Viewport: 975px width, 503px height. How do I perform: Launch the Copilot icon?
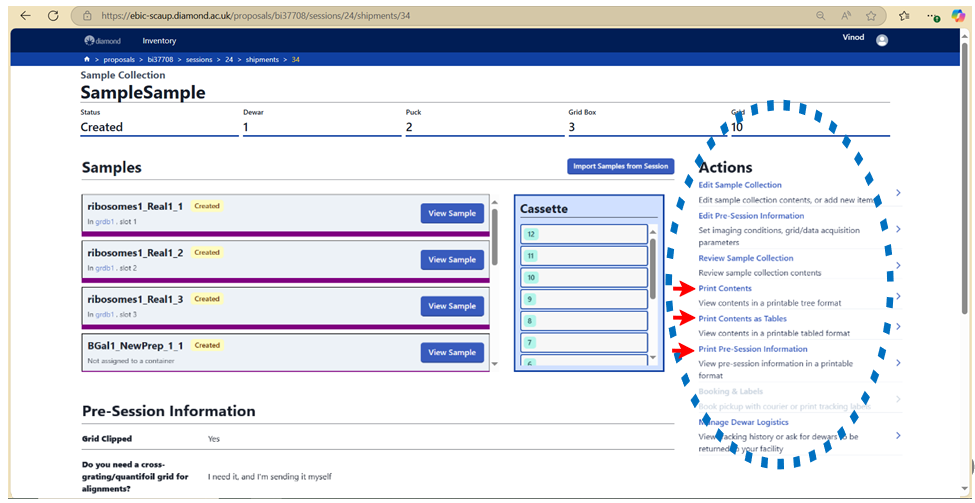tap(959, 16)
